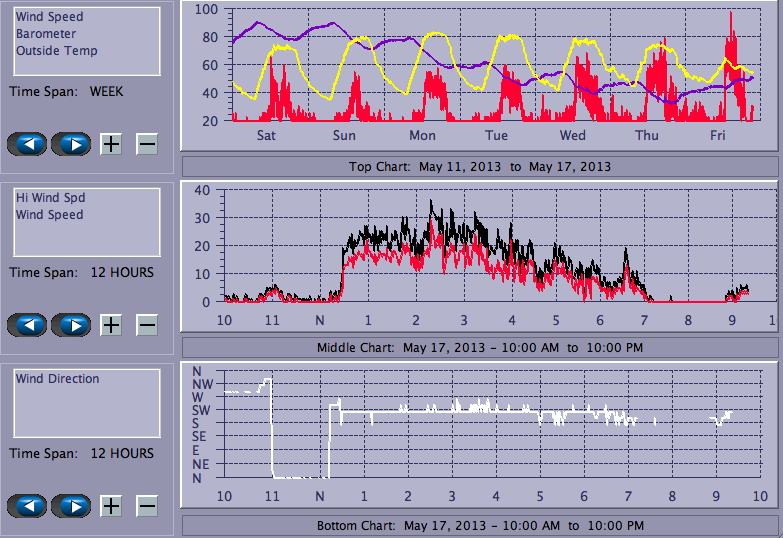This screenshot has height=538, width=783.
Task: Click the Middle Chart date range bar
Action: [x=479, y=347]
